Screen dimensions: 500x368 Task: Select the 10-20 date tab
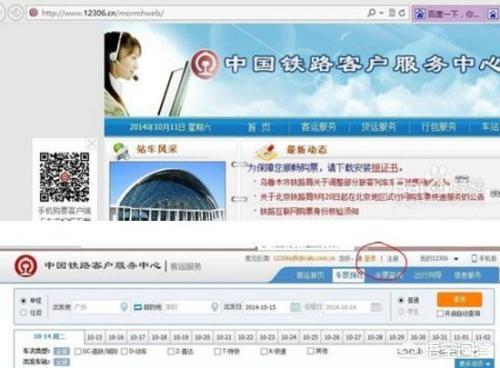click(x=202, y=337)
